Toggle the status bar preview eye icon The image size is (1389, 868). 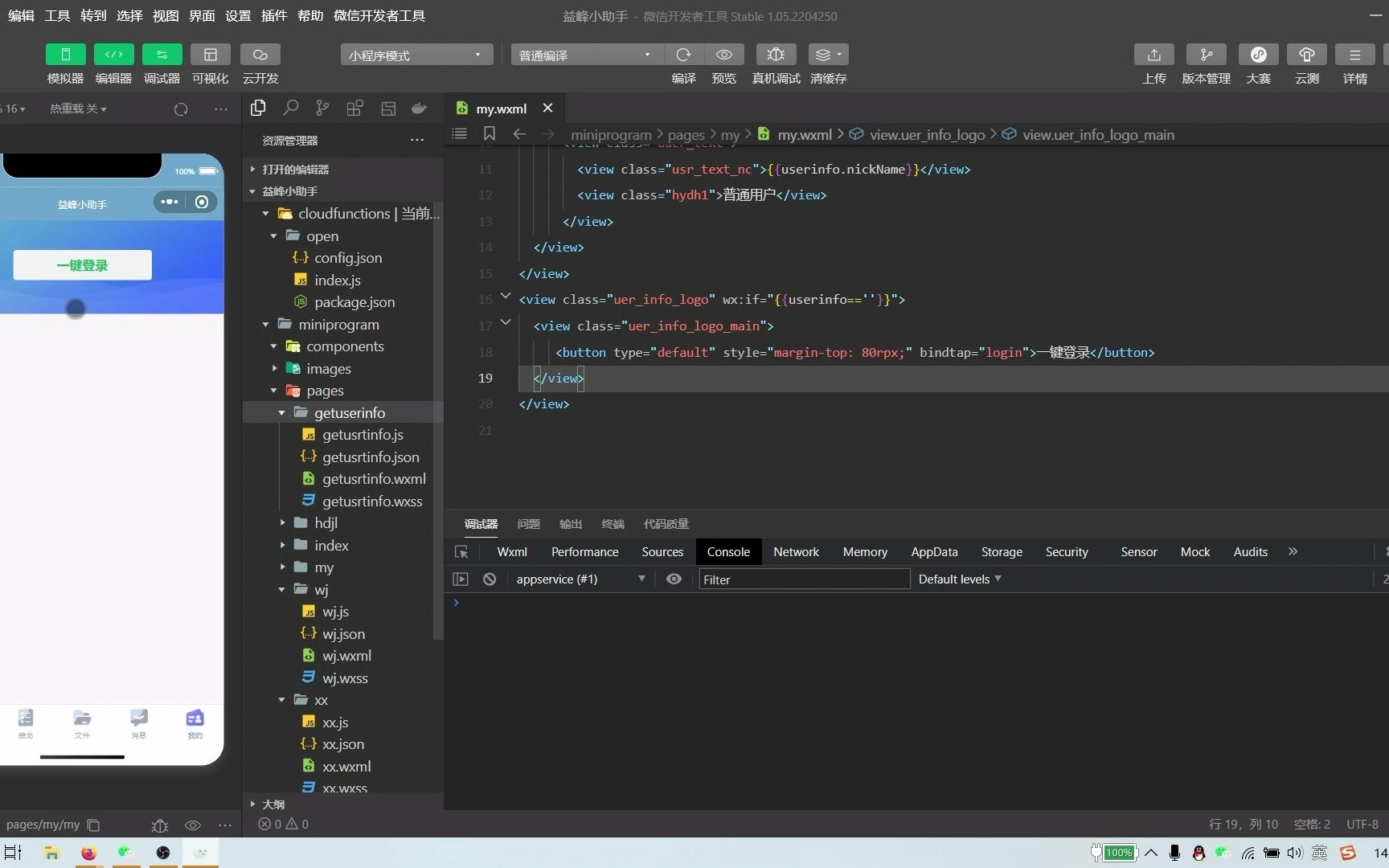(193, 825)
